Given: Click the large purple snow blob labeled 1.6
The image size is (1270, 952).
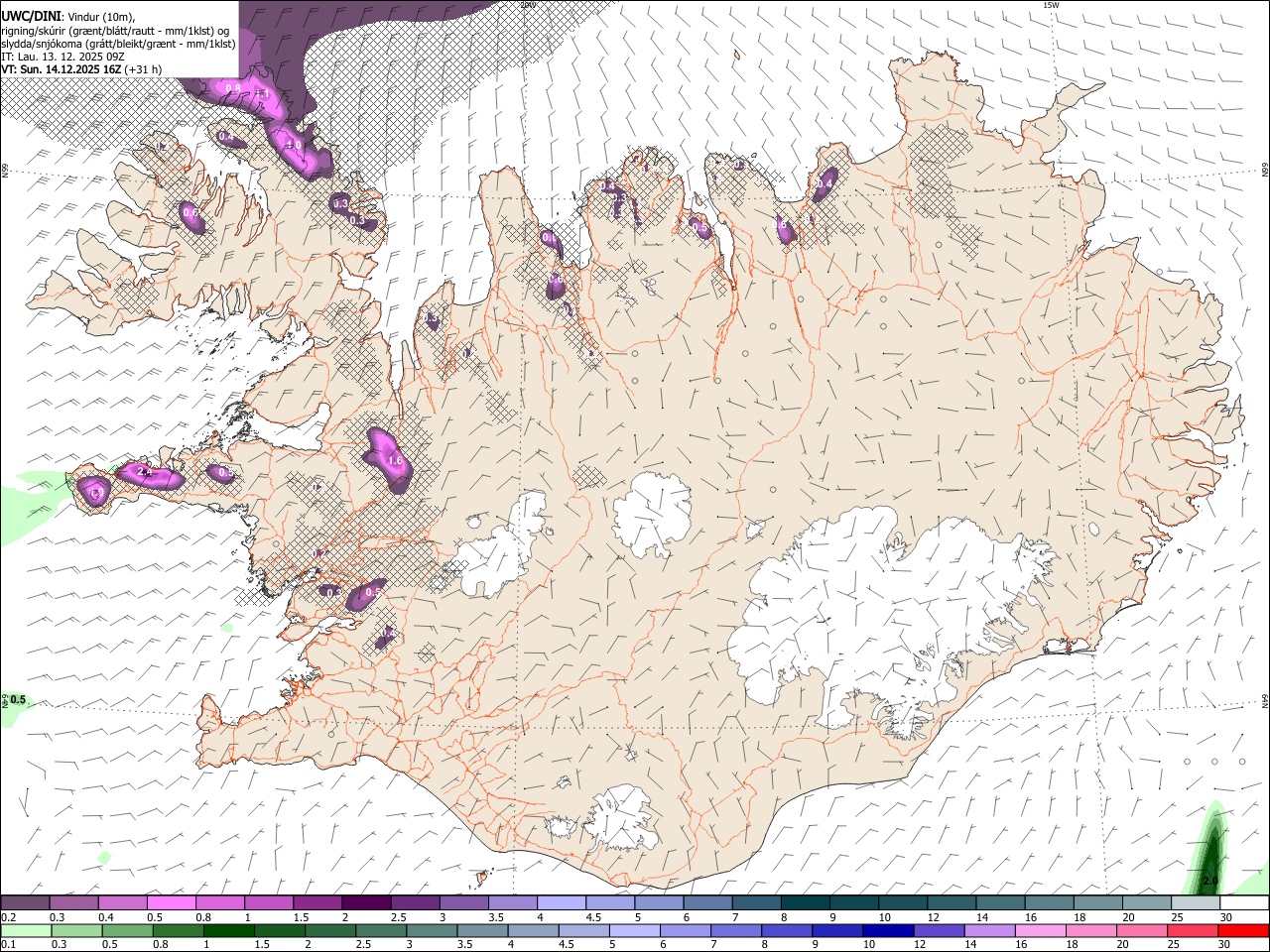Looking at the screenshot, I should (x=389, y=458).
